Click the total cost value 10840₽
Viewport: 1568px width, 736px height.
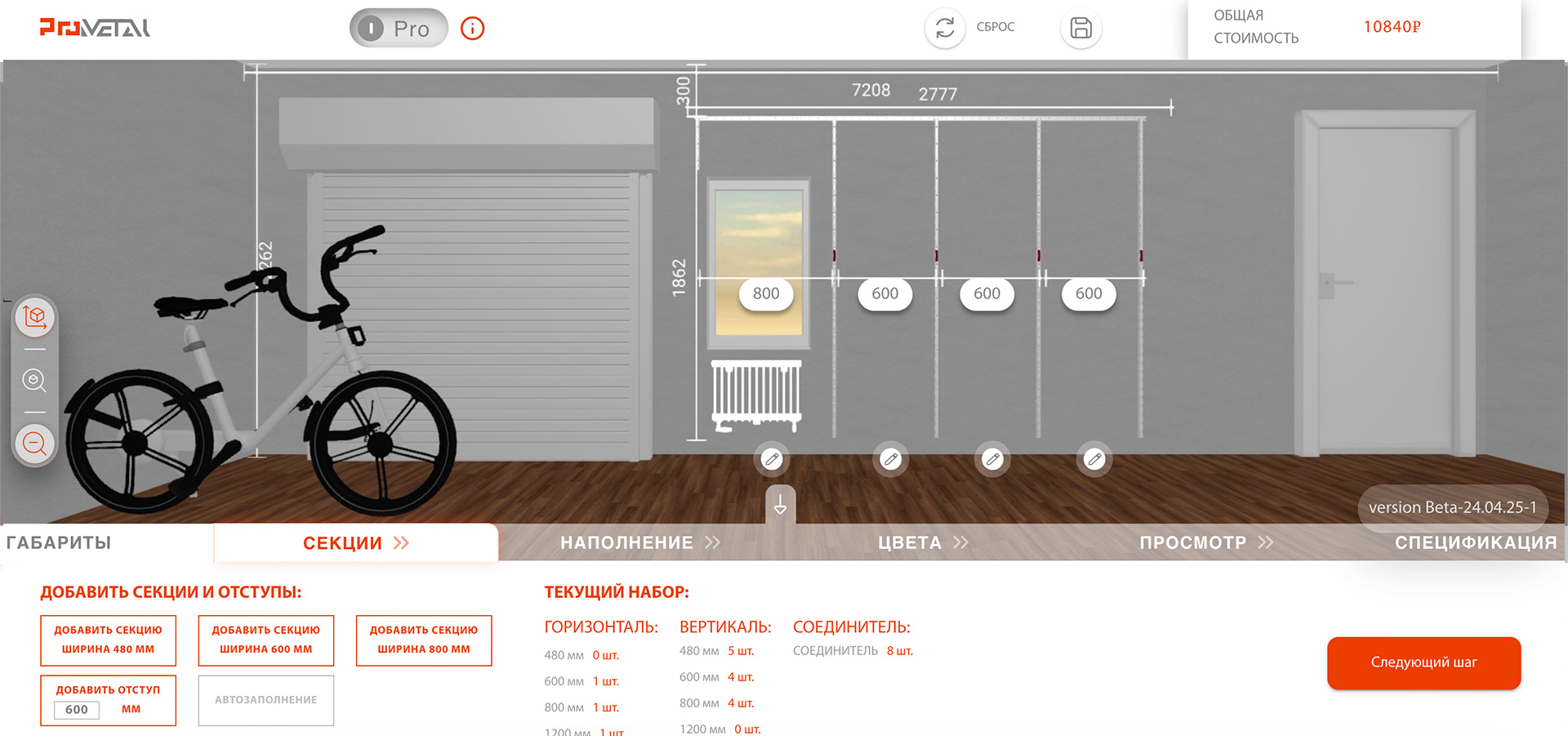[1392, 27]
